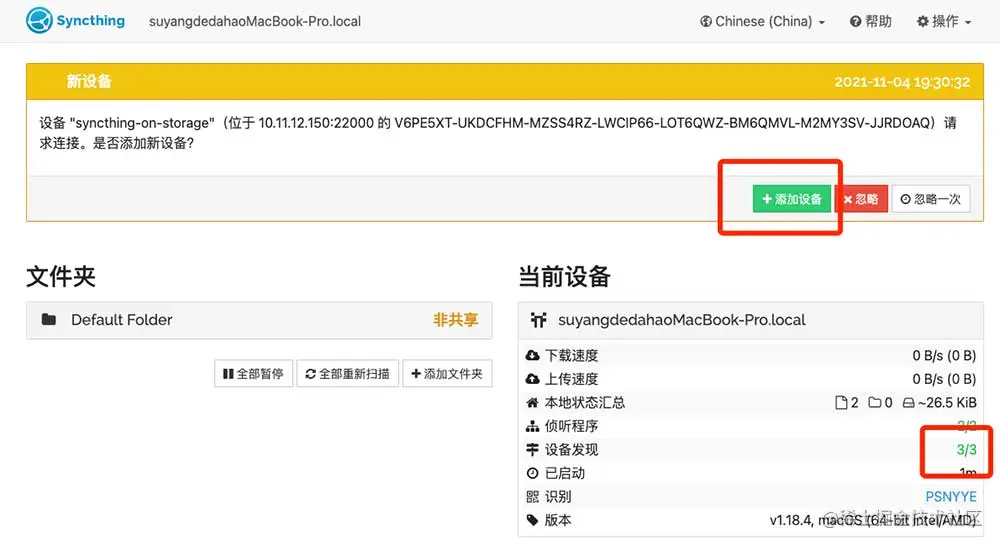Click the 上传速度 0 B/s (0 B) value
The image size is (1000, 546).
944,379
